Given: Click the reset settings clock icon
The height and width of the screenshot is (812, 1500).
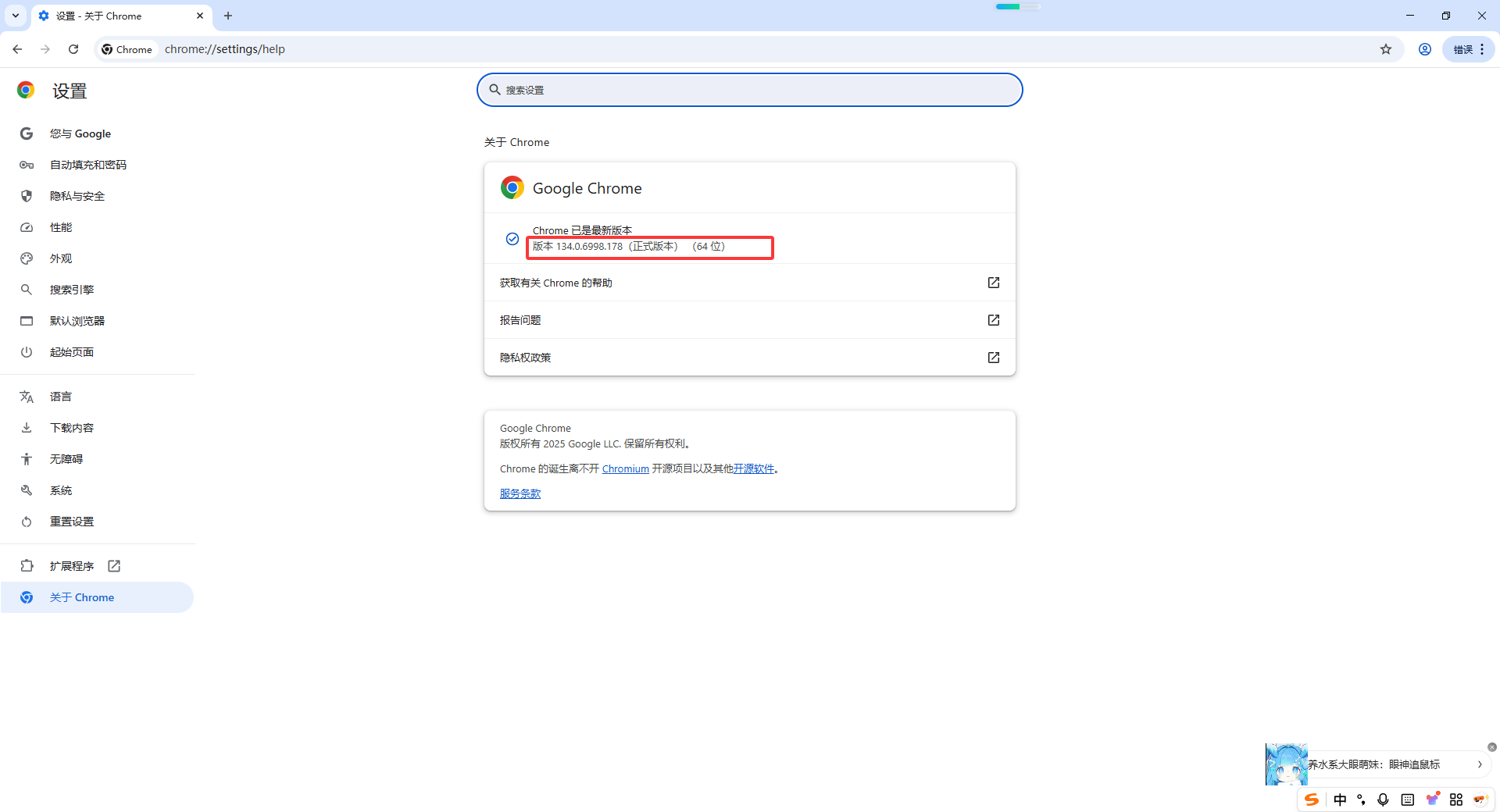Looking at the screenshot, I should 27,522.
